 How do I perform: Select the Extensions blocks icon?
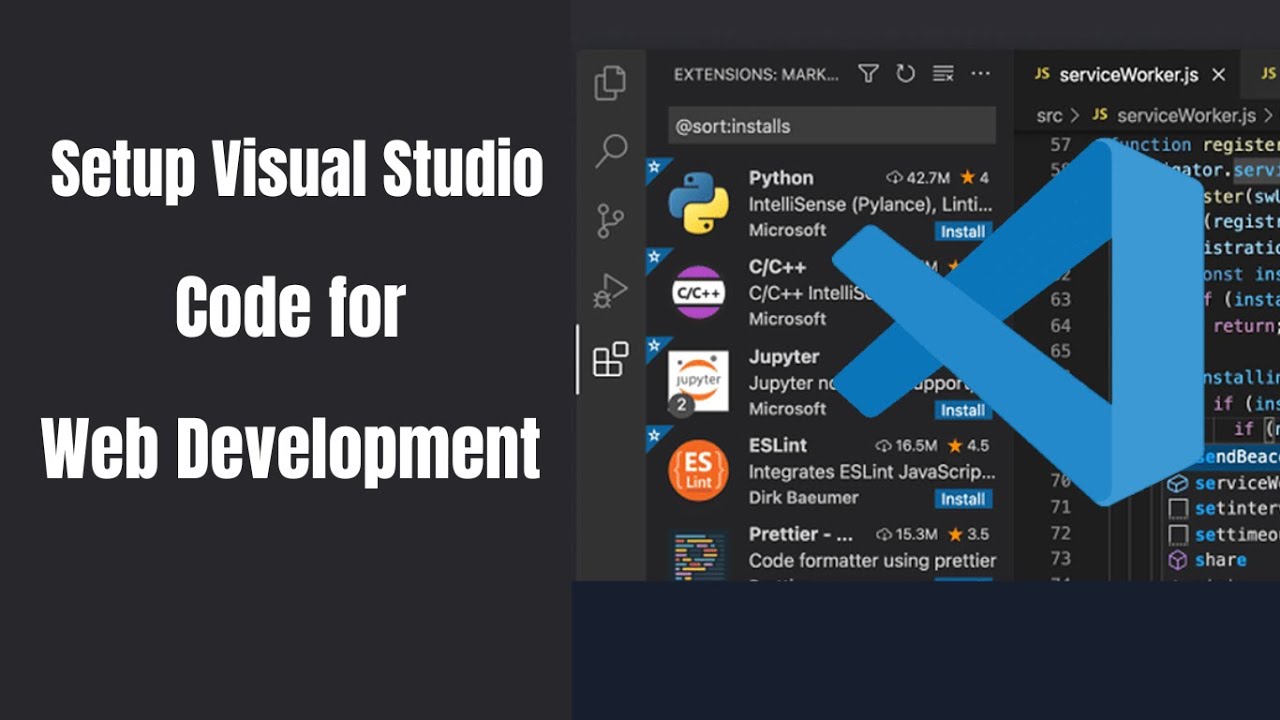point(610,359)
